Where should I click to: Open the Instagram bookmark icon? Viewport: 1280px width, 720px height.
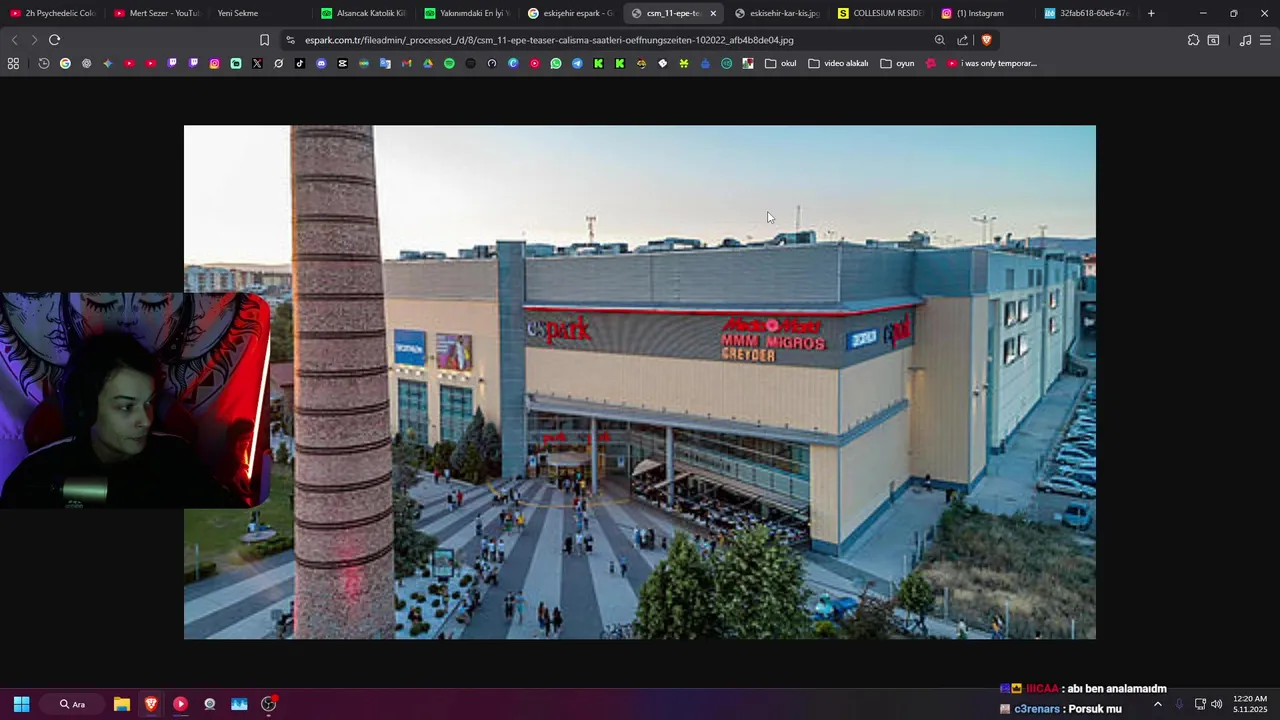[x=214, y=63]
